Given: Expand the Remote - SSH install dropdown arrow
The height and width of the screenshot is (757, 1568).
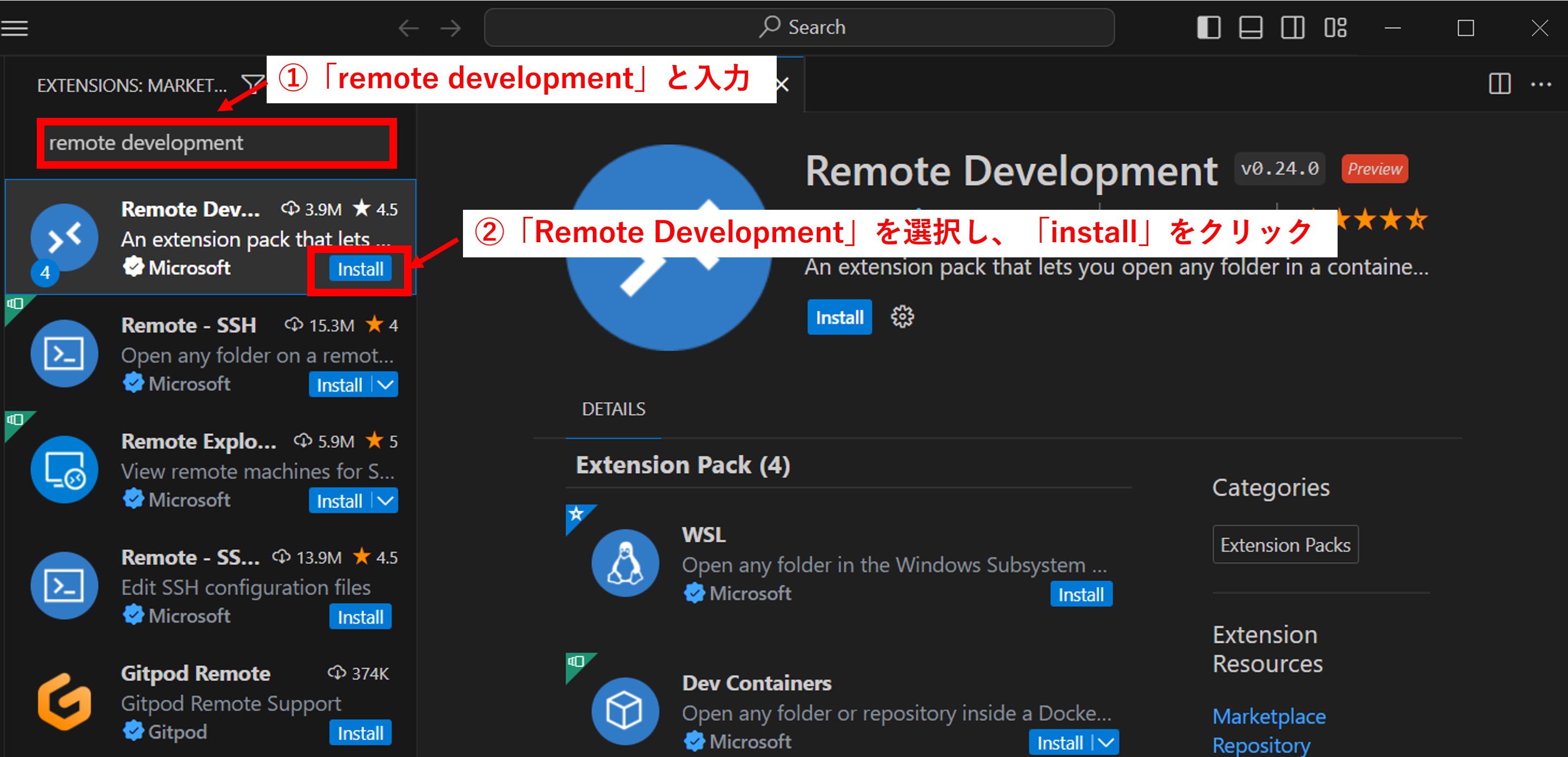Looking at the screenshot, I should (x=385, y=384).
